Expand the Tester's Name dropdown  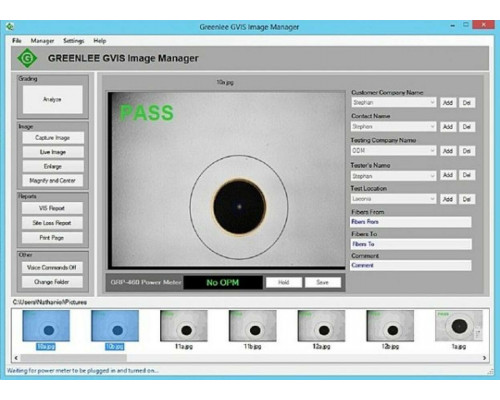click(x=432, y=175)
